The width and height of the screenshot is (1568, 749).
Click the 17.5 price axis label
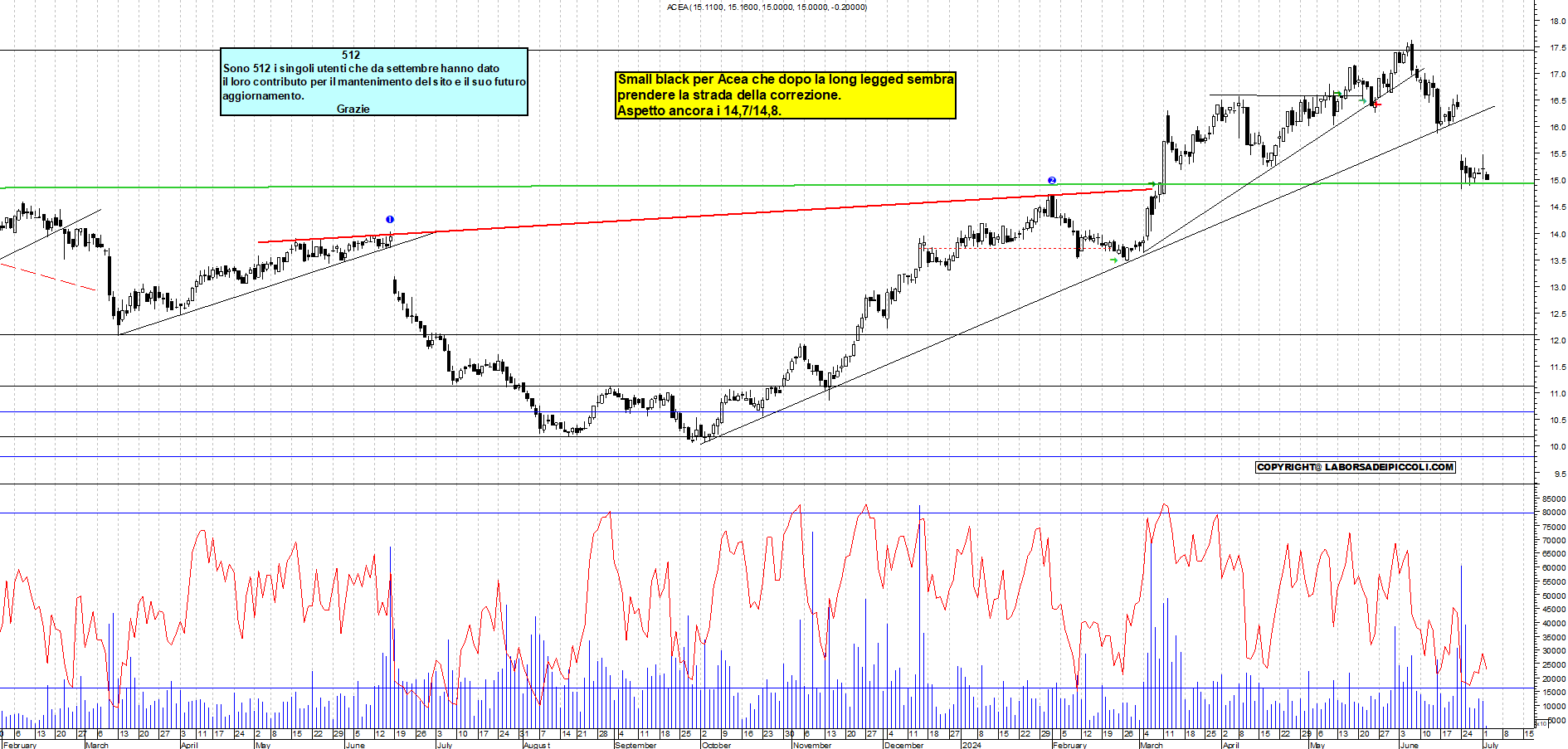(x=1557, y=48)
